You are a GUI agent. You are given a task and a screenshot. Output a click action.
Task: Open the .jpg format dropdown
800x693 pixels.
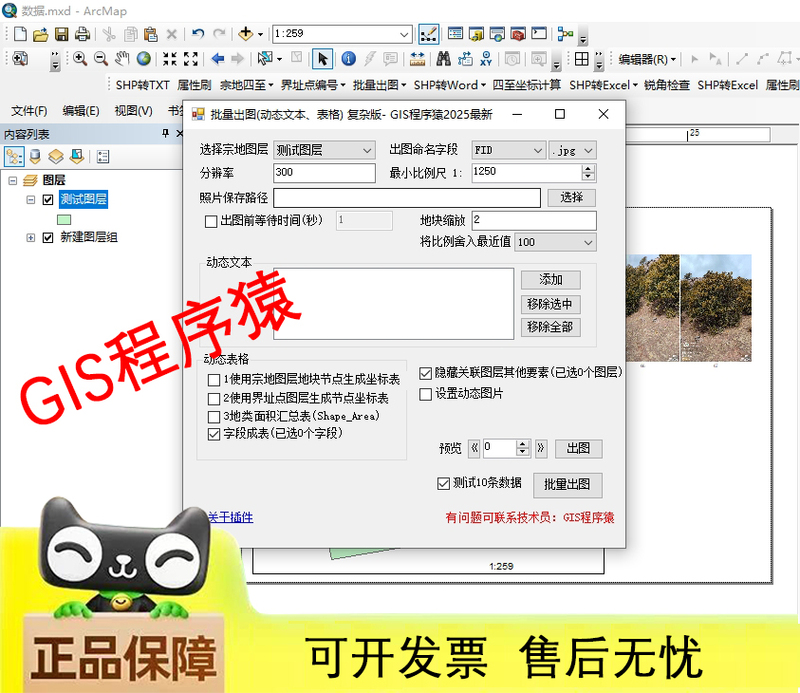572,151
